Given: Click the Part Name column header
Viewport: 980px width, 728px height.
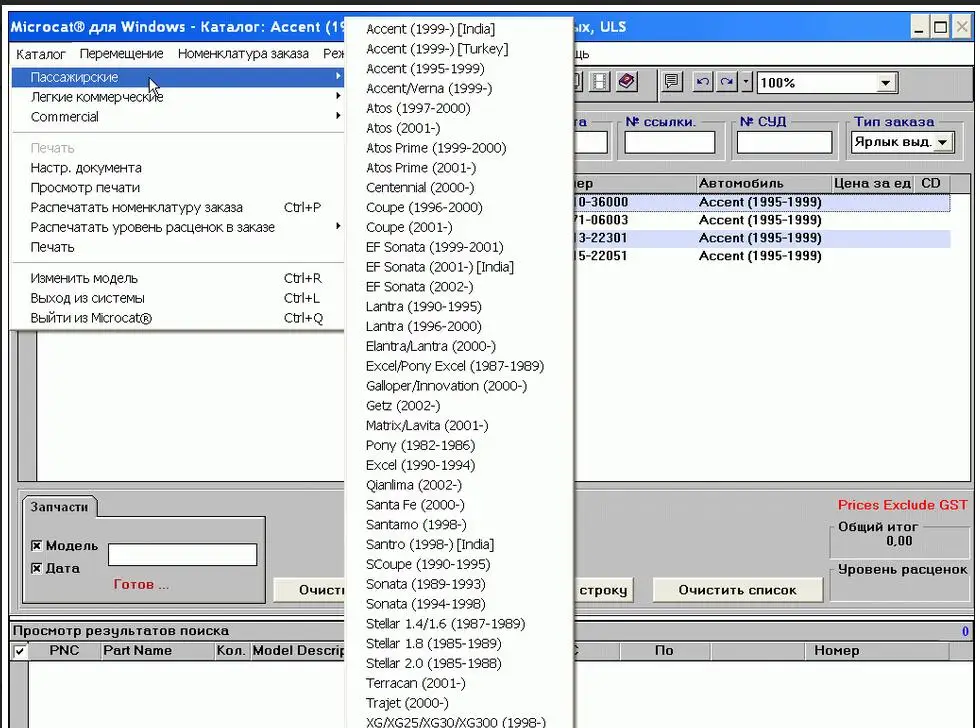Looking at the screenshot, I should coord(158,651).
